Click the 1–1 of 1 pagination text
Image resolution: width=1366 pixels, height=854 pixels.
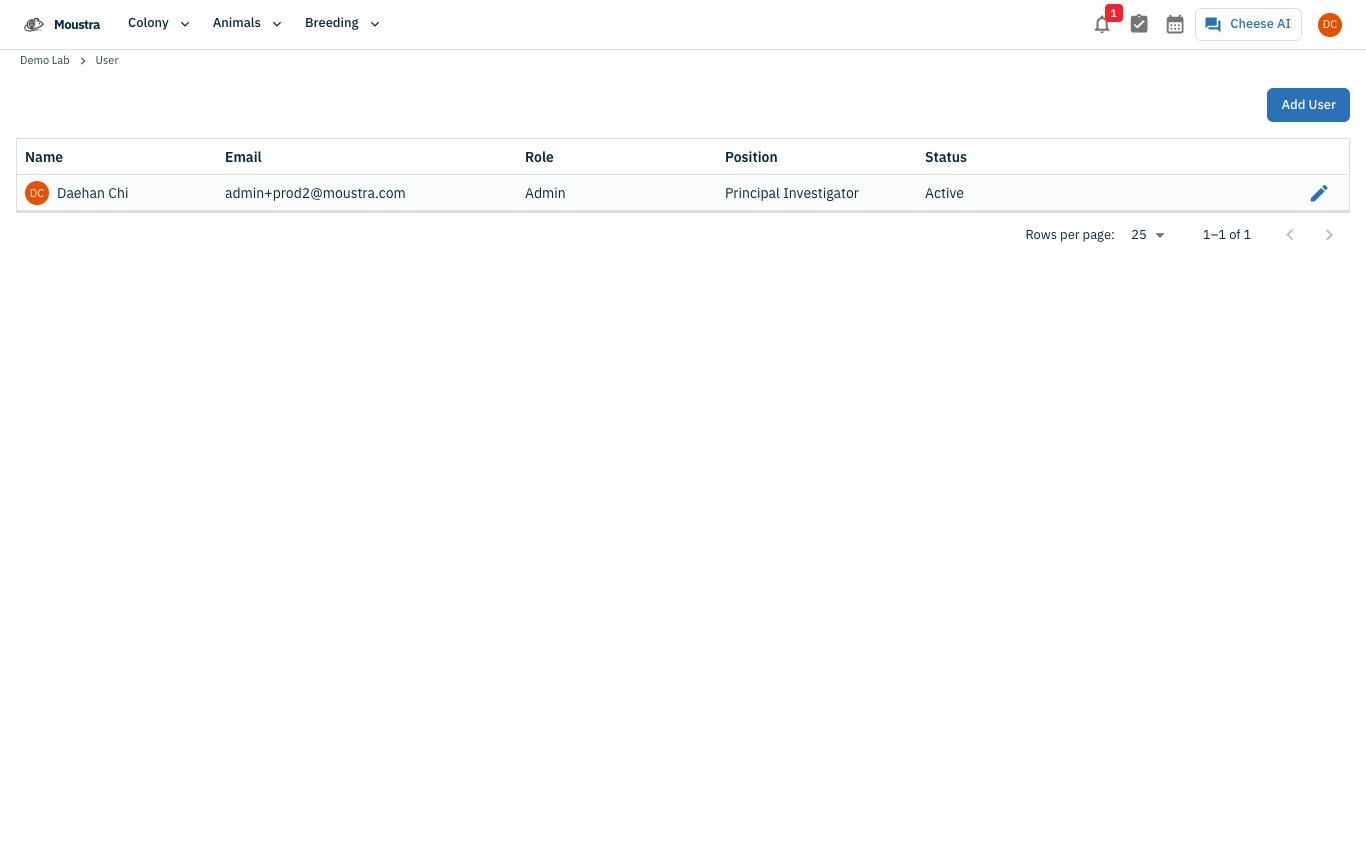click(1227, 235)
